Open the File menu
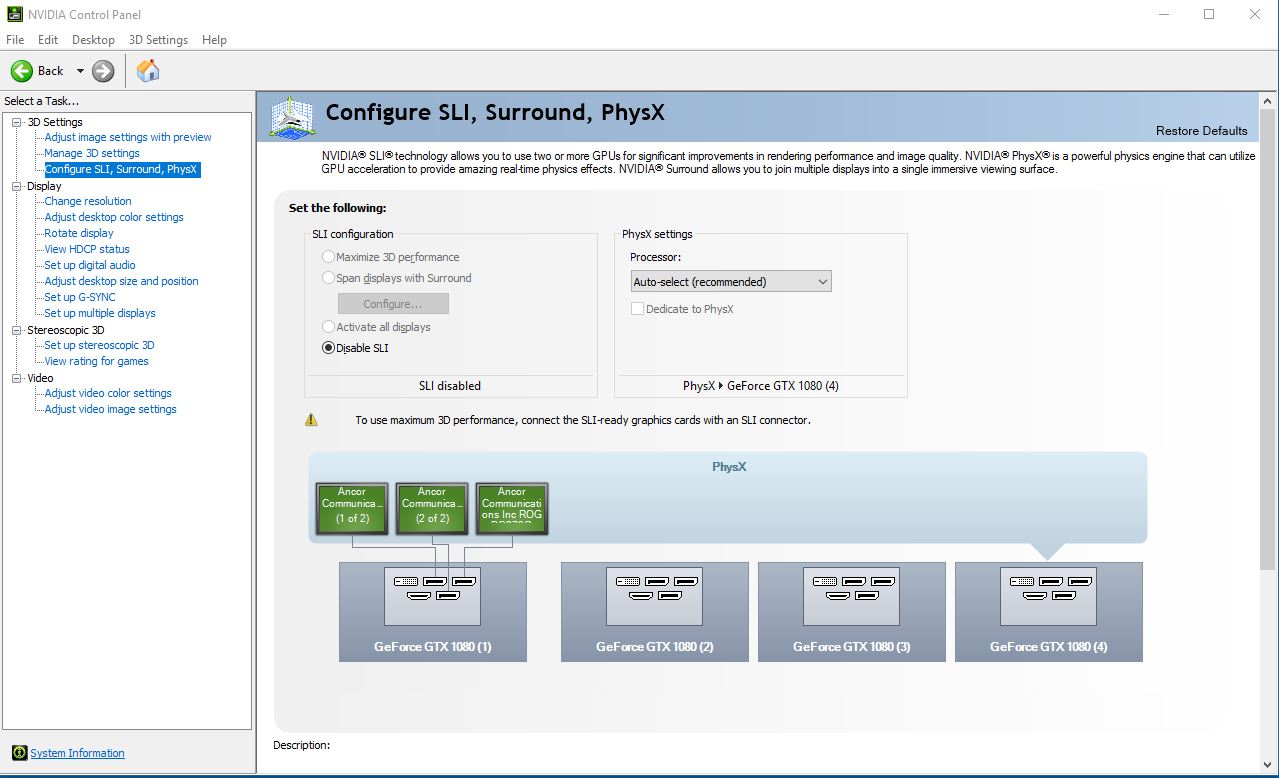 (x=15, y=40)
